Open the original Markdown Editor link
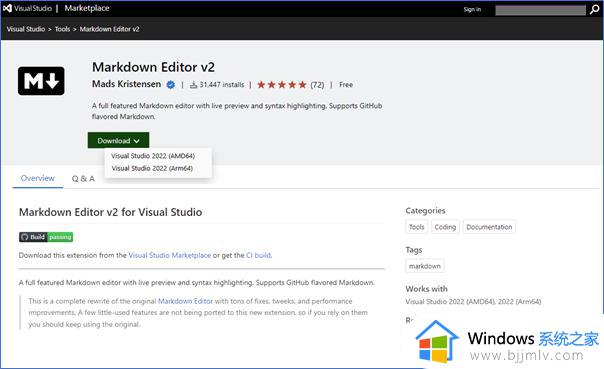Viewport: 604px width, 369px height. (x=185, y=301)
